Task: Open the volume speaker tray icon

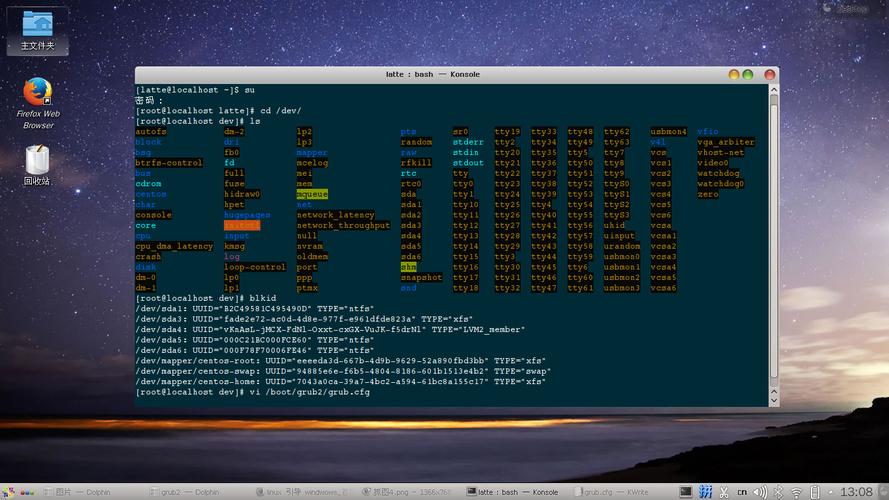Action: 760,492
